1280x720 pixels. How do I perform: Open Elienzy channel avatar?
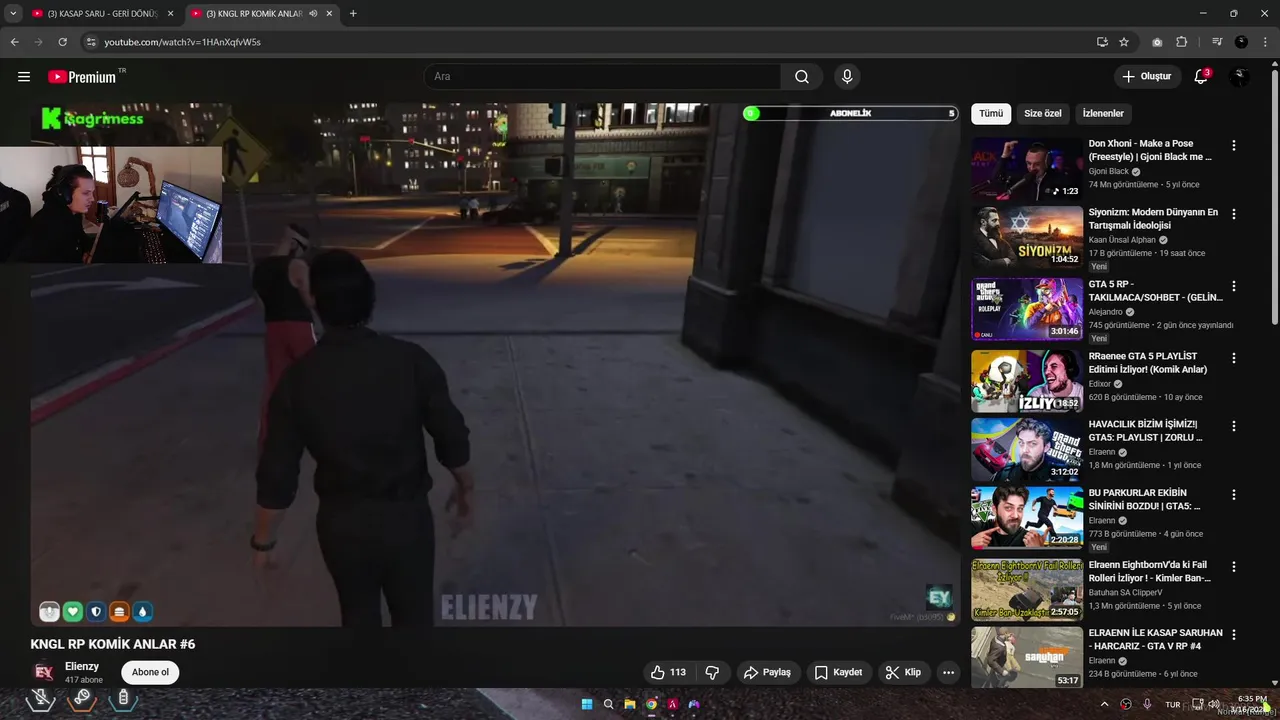point(43,672)
